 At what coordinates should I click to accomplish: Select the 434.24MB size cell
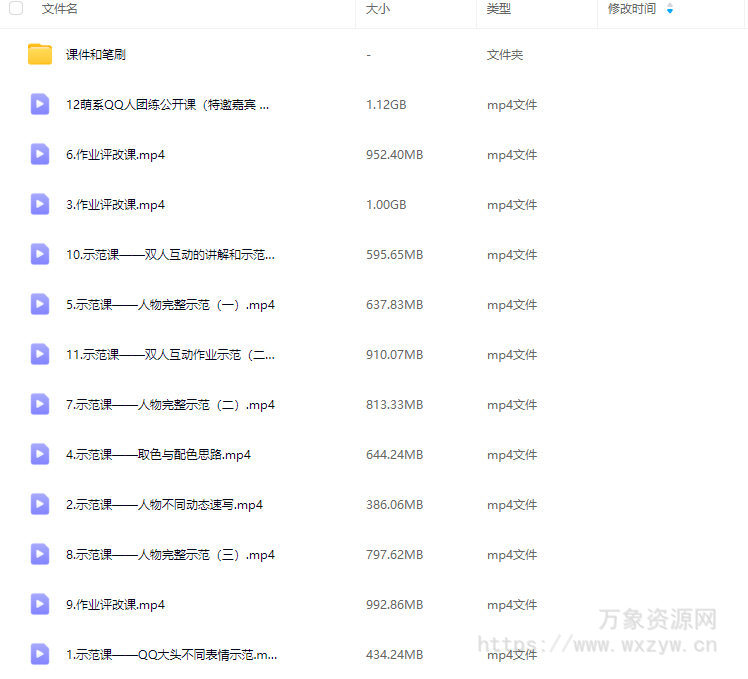[395, 655]
